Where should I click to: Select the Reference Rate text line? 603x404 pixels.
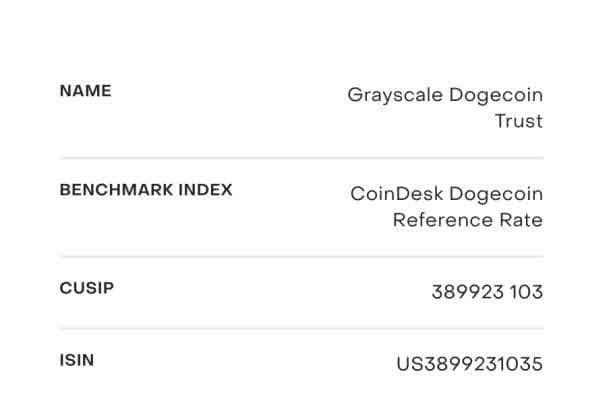click(x=467, y=220)
